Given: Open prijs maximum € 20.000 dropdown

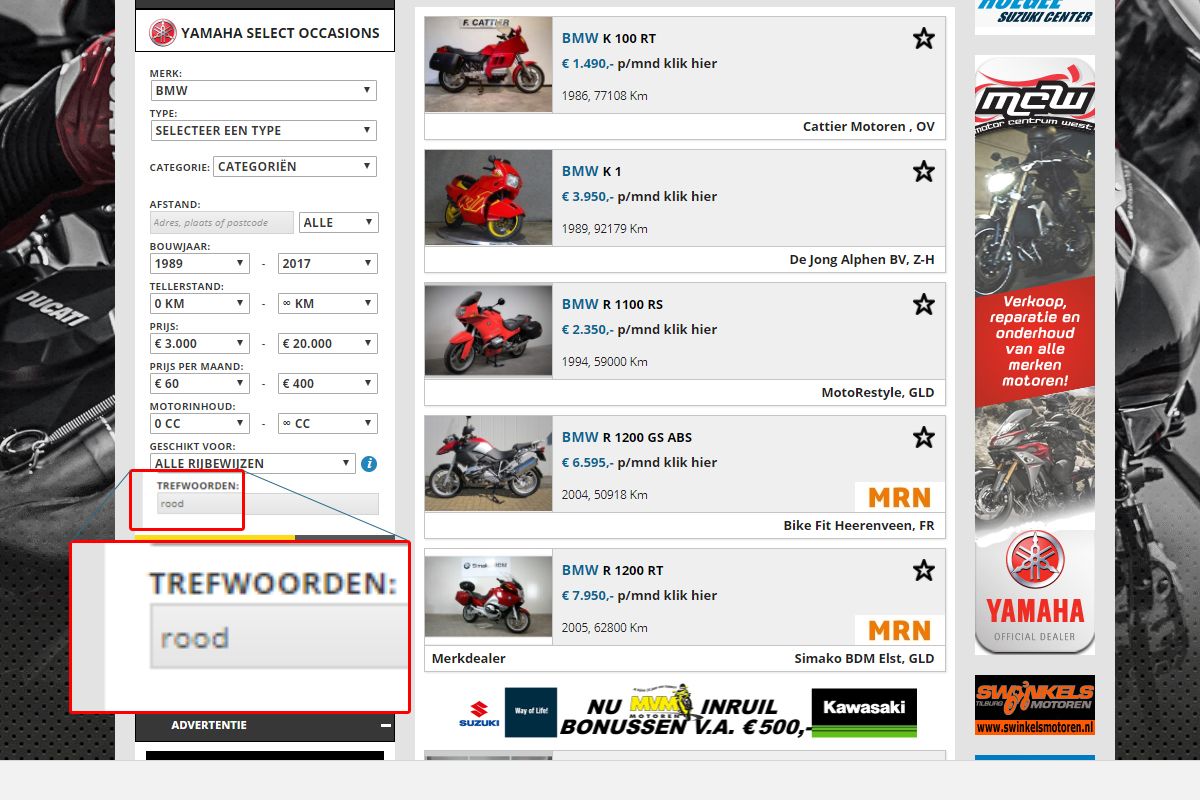Looking at the screenshot, I should pos(327,344).
